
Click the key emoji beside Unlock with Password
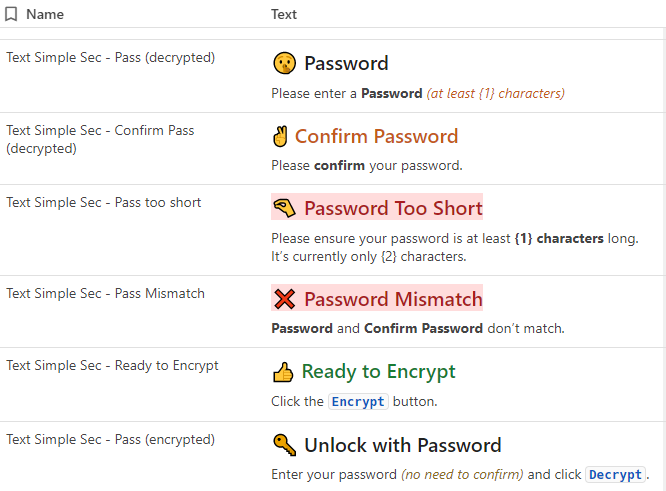(285, 445)
